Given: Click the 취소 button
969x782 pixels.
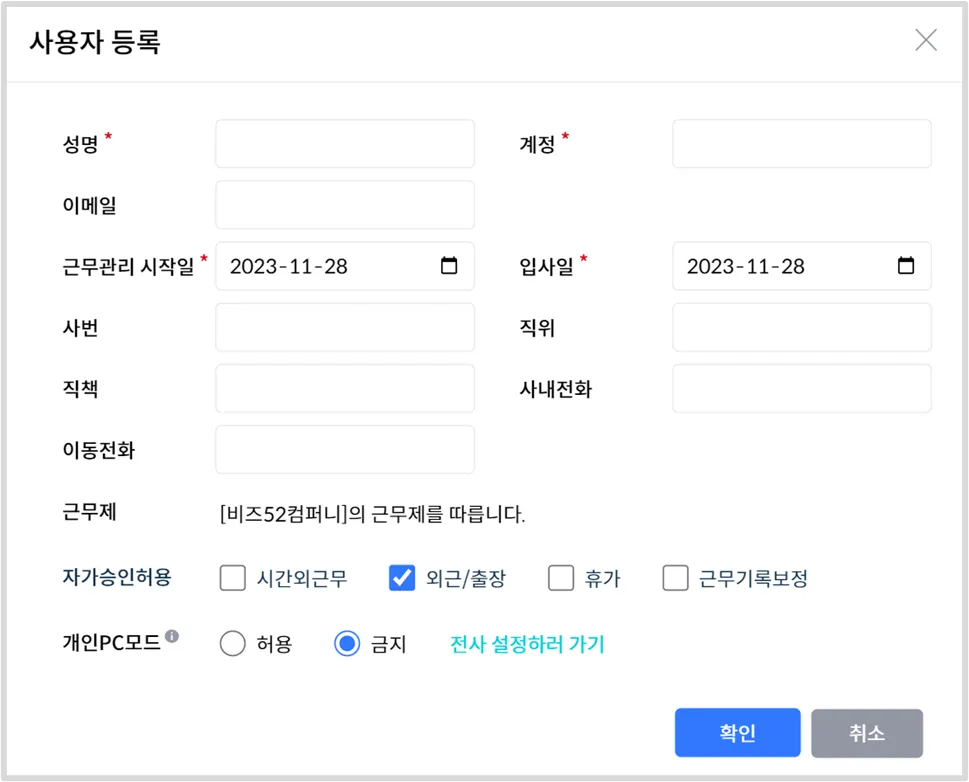Looking at the screenshot, I should (x=866, y=733).
